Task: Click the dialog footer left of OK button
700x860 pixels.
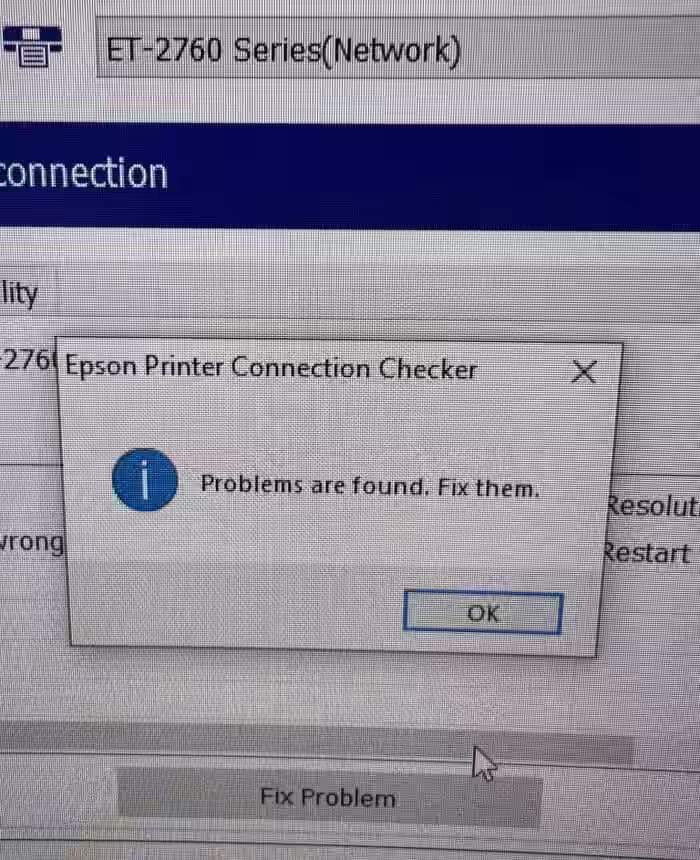Action: point(236,610)
